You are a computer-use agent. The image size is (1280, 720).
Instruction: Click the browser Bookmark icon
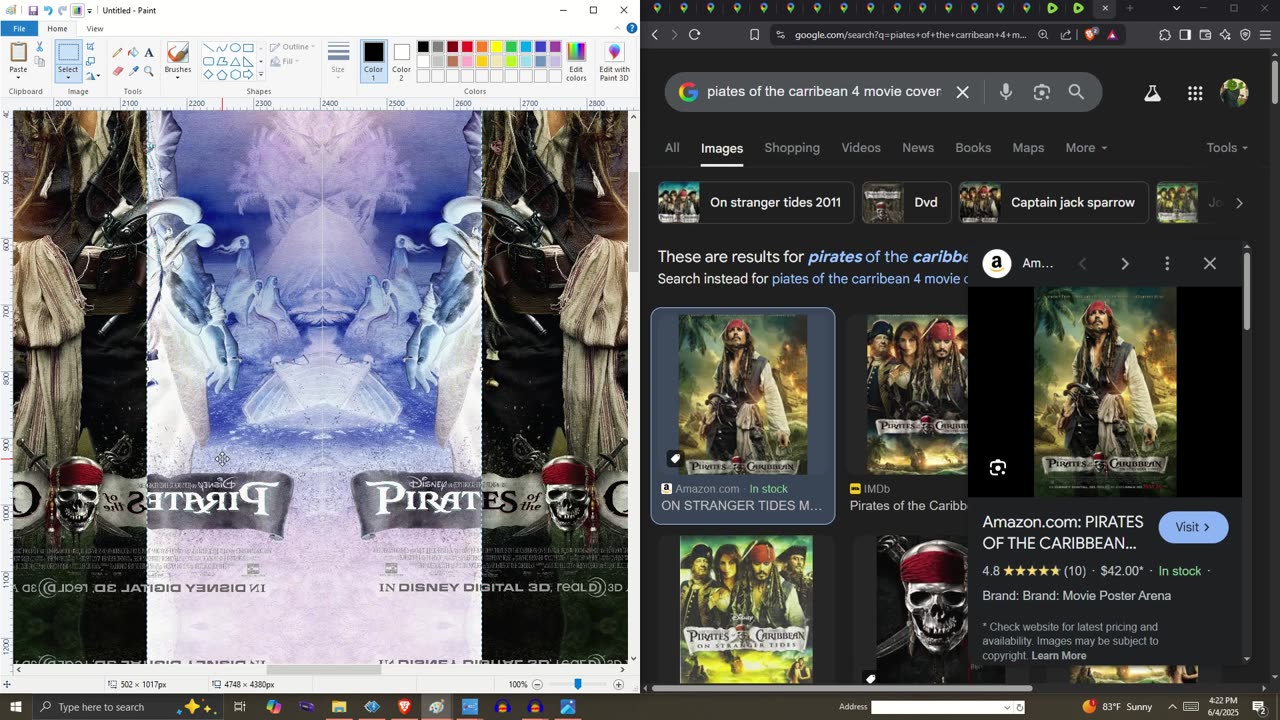click(754, 35)
